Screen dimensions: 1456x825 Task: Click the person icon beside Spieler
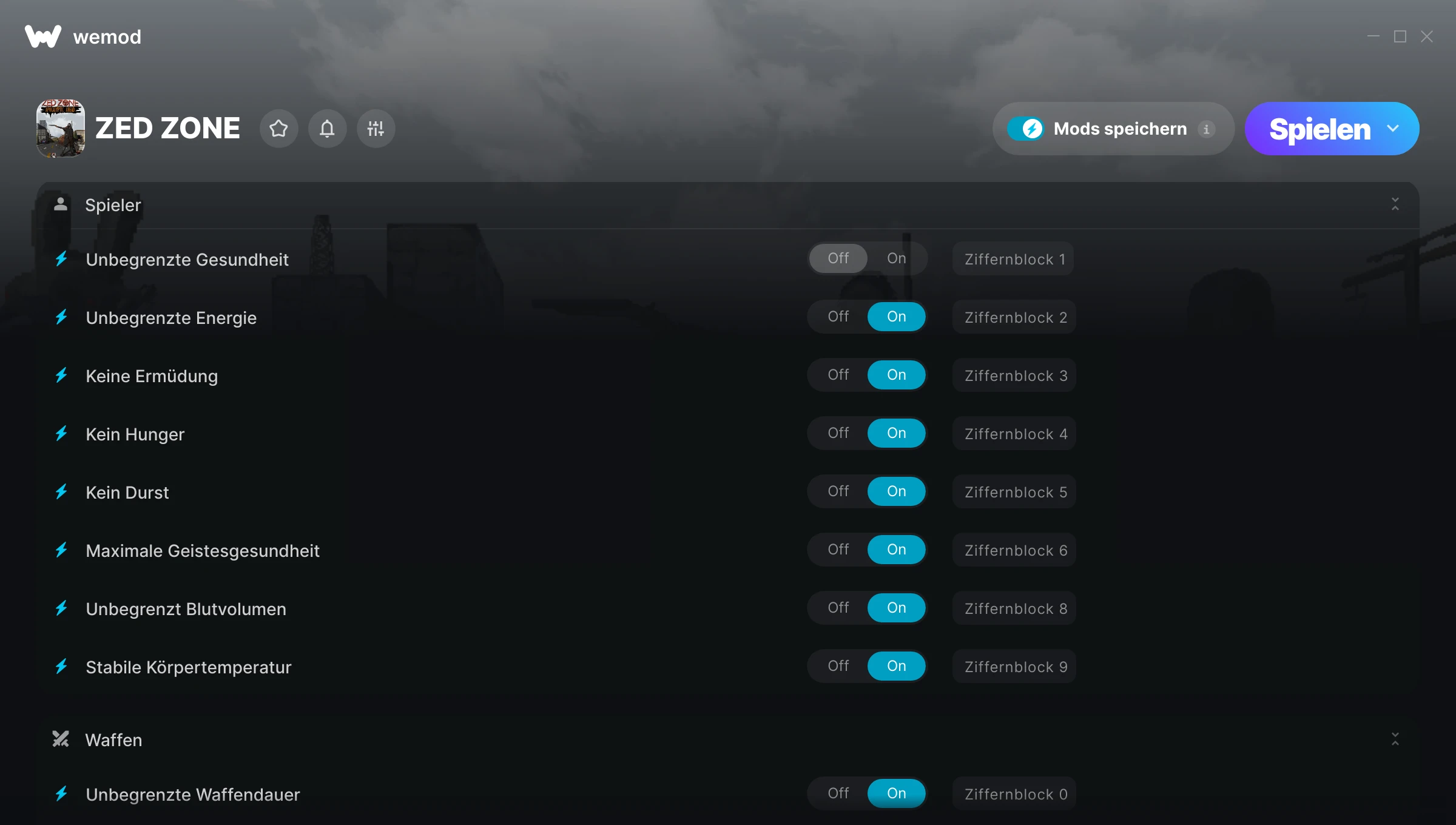[x=60, y=204]
